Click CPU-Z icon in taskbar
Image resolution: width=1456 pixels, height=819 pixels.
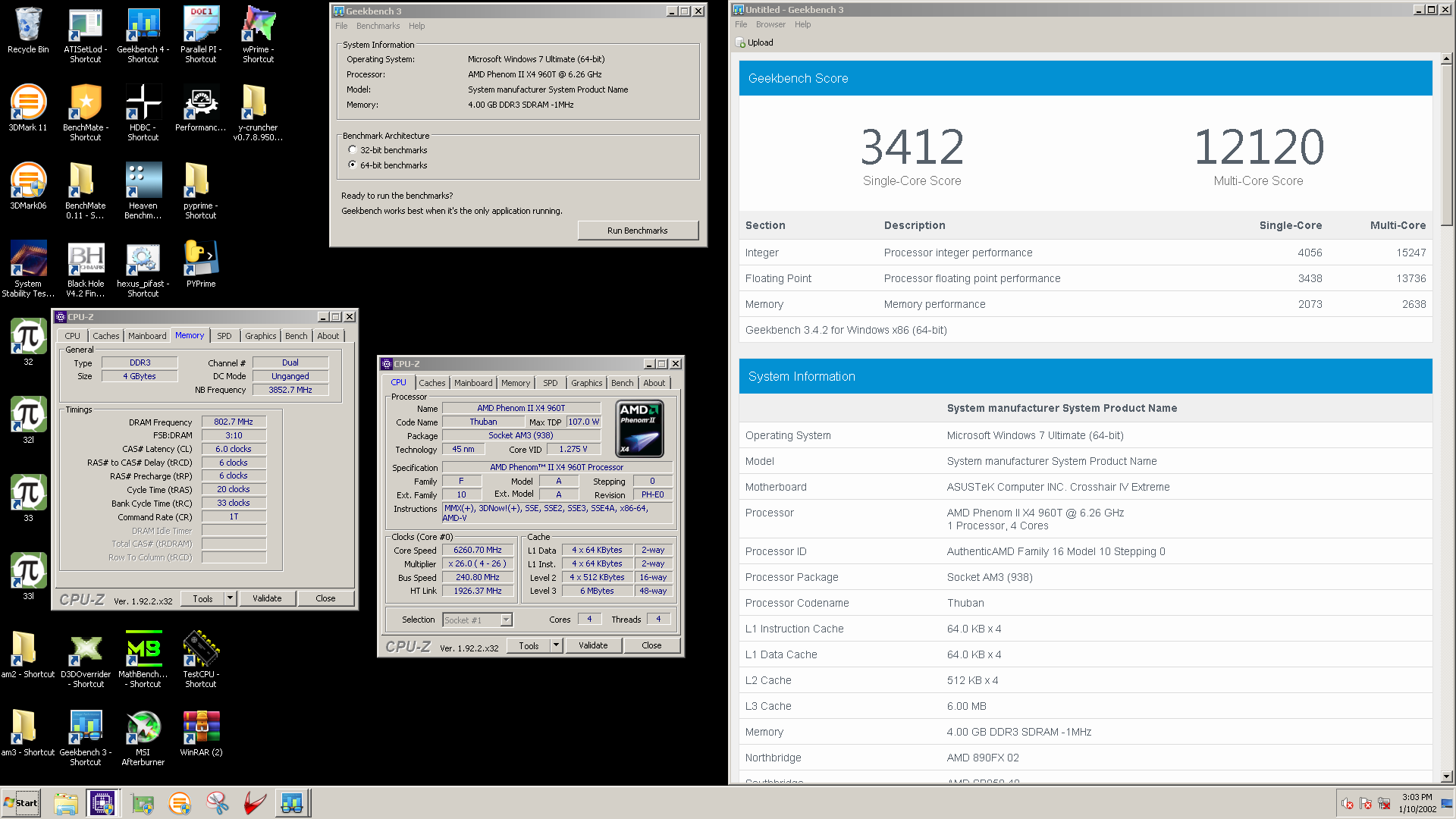(102, 802)
